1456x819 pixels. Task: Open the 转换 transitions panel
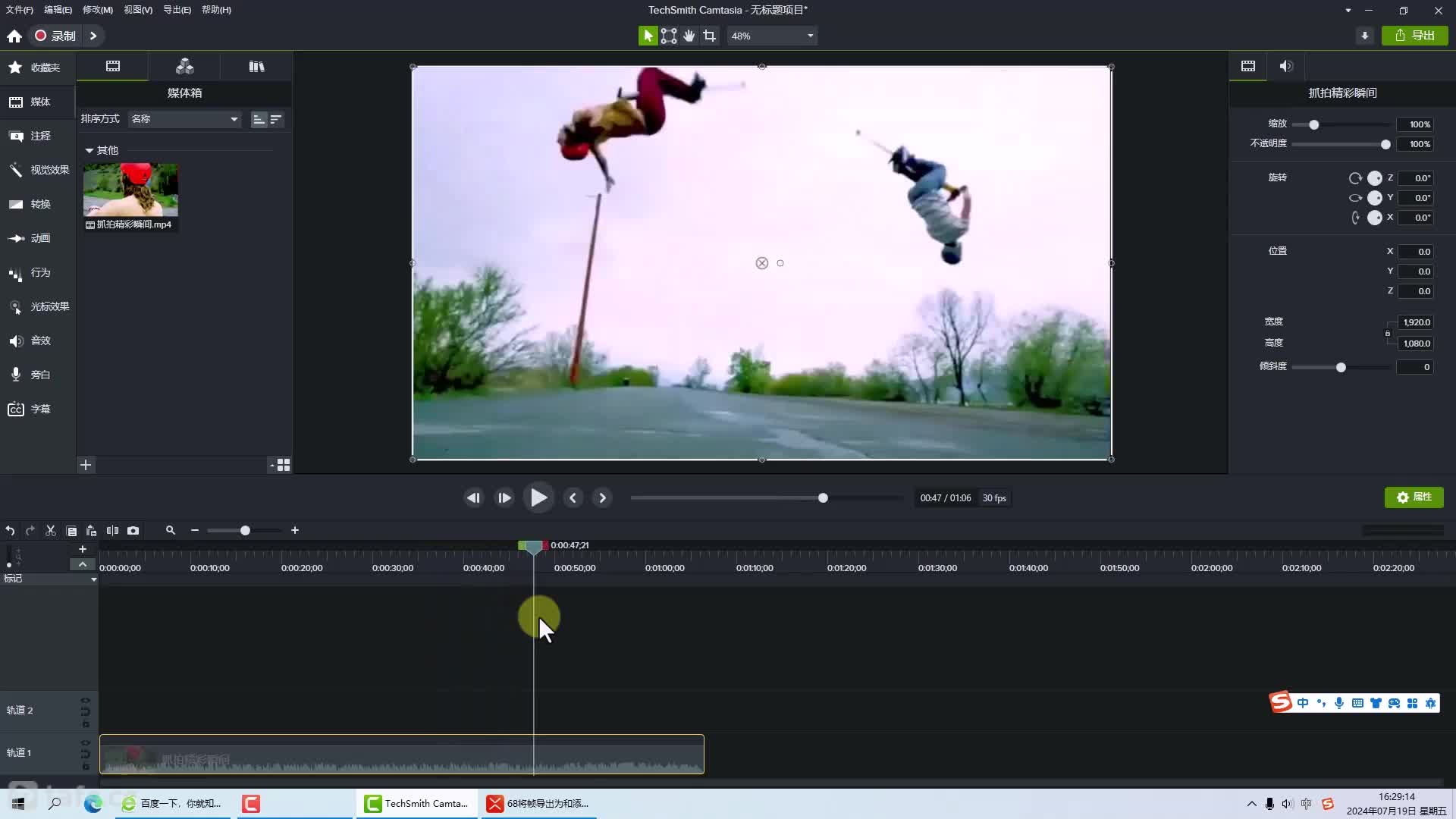(x=38, y=204)
